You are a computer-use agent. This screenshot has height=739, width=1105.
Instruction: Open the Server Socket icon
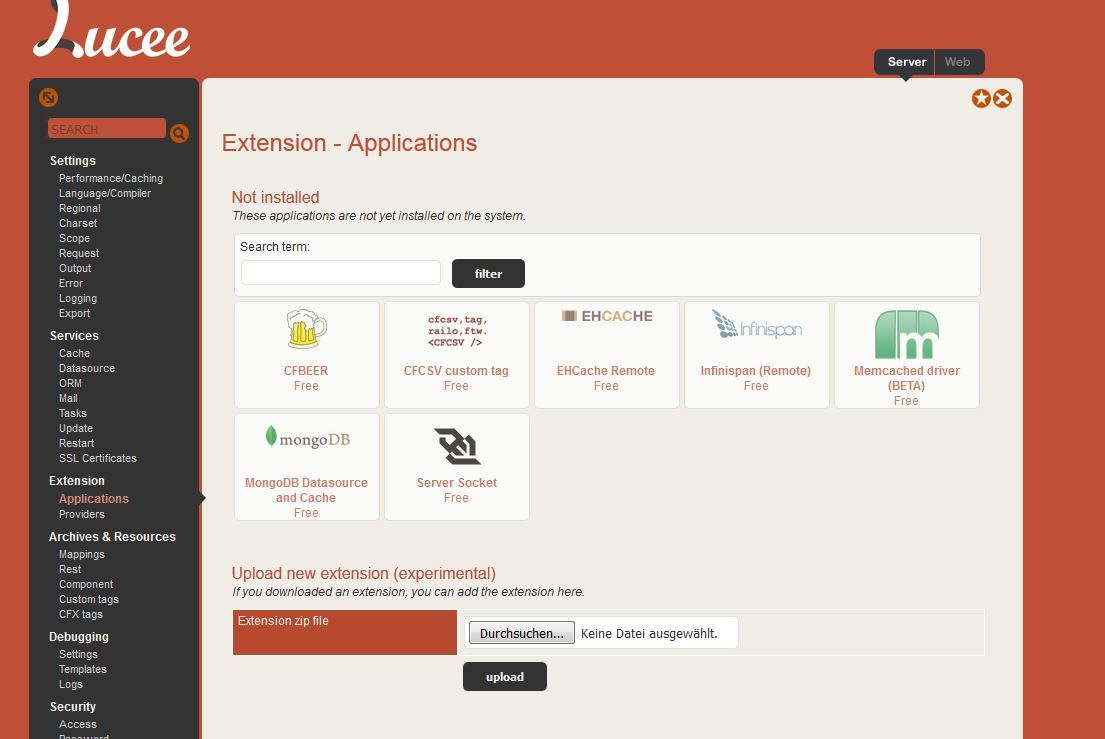click(x=457, y=447)
